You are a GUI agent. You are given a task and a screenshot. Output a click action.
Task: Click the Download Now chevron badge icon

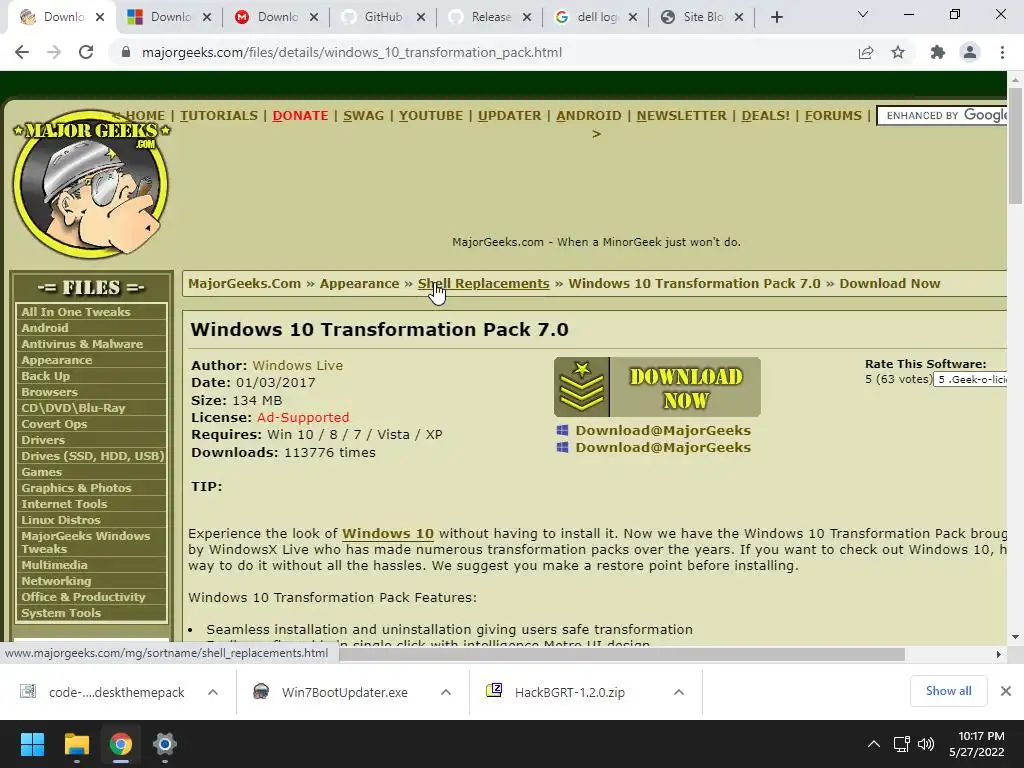pyautogui.click(x=581, y=387)
